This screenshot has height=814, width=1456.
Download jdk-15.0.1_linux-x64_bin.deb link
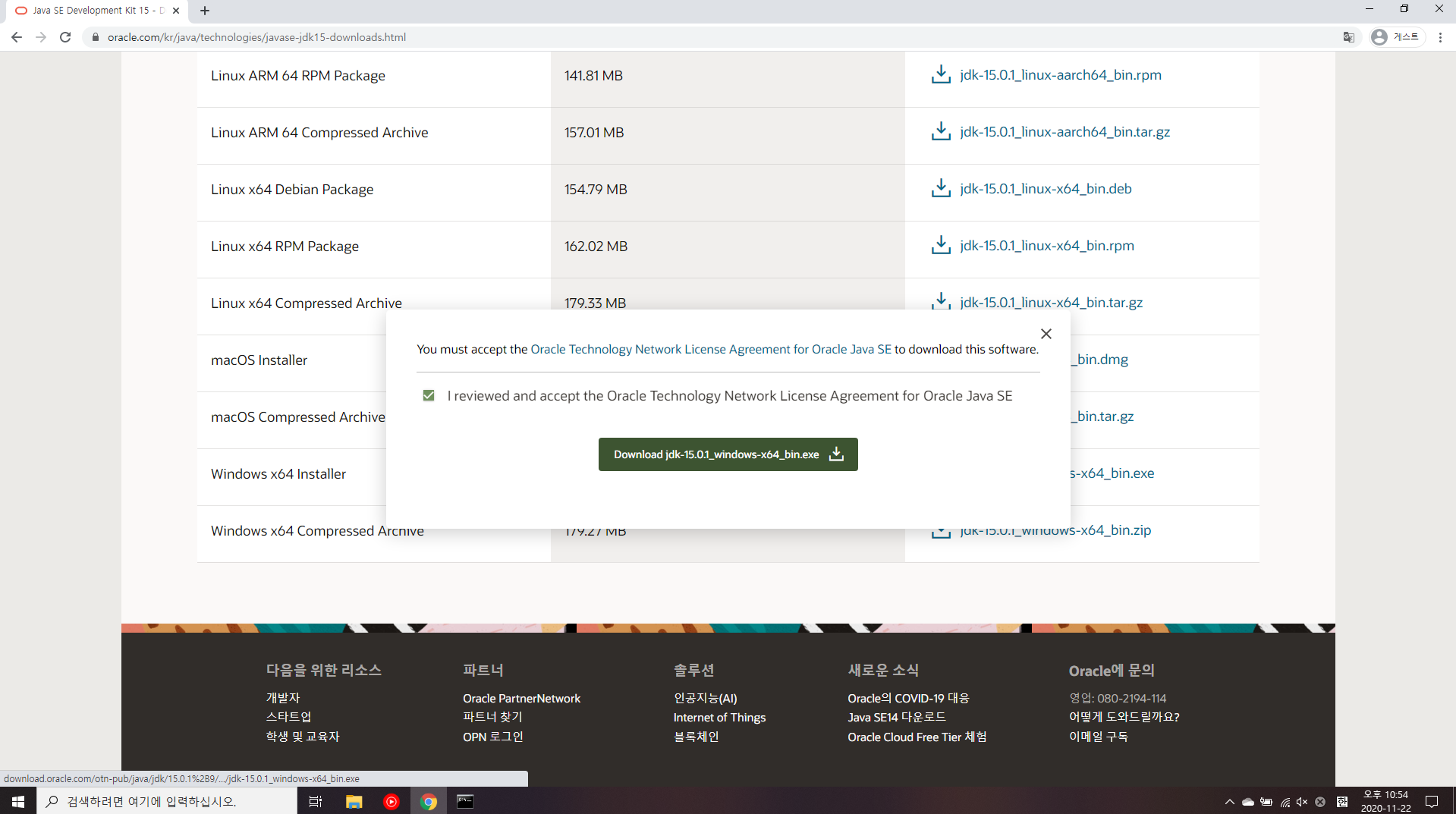(x=1046, y=188)
